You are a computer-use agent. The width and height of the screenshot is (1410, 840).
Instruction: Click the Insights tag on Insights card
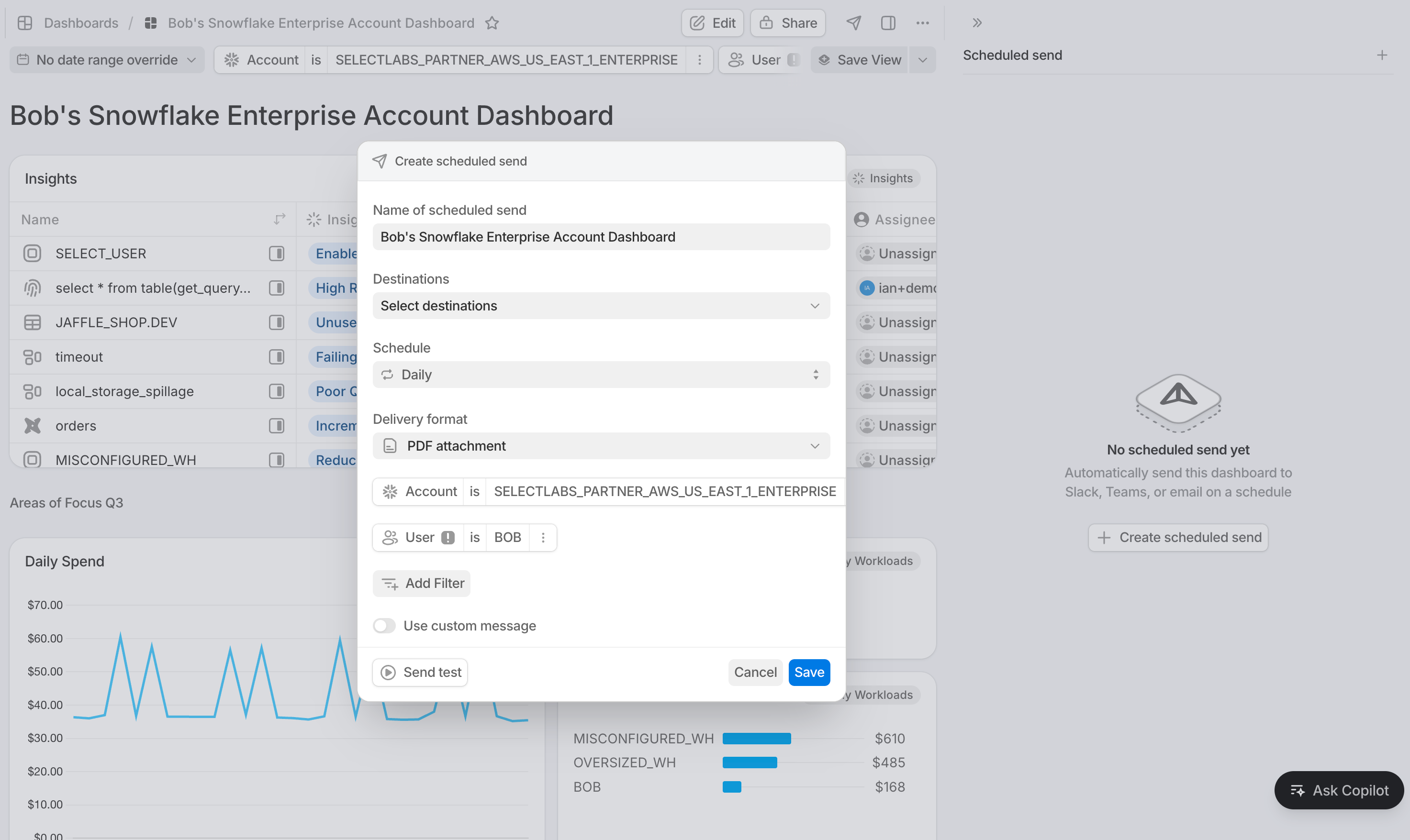tap(884, 178)
